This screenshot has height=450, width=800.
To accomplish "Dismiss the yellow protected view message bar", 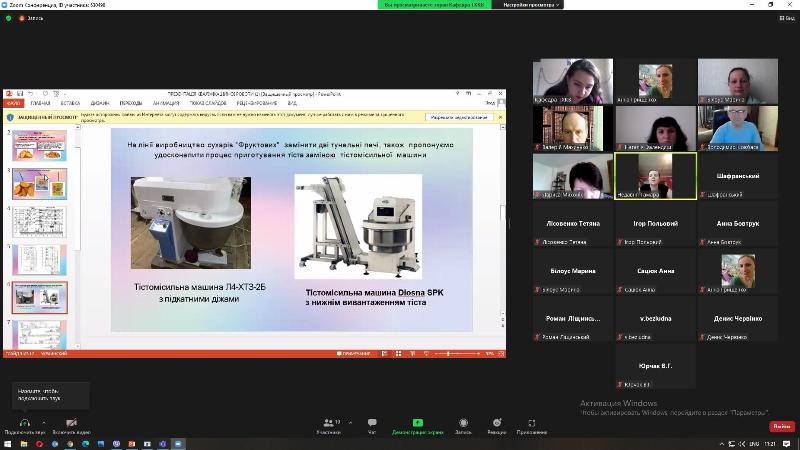I will pyautogui.click(x=500, y=117).
